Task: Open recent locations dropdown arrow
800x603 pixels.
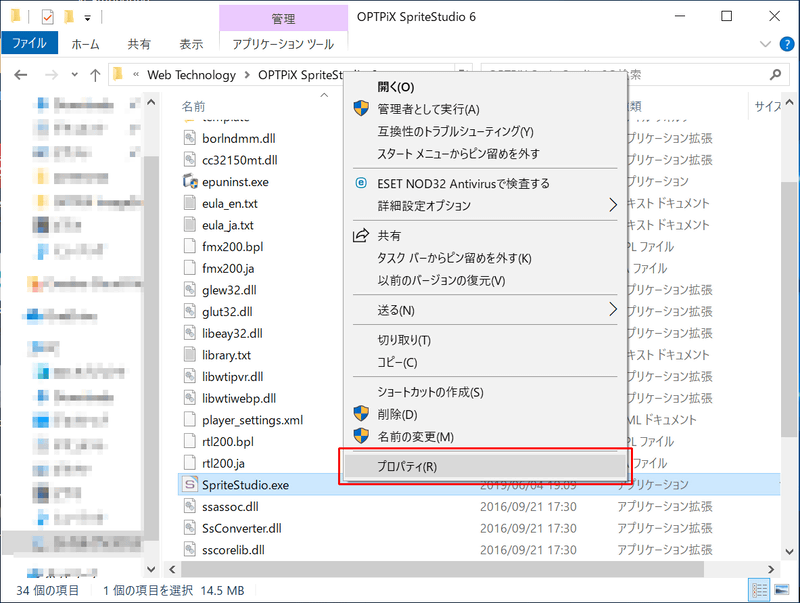Action: (x=74, y=75)
